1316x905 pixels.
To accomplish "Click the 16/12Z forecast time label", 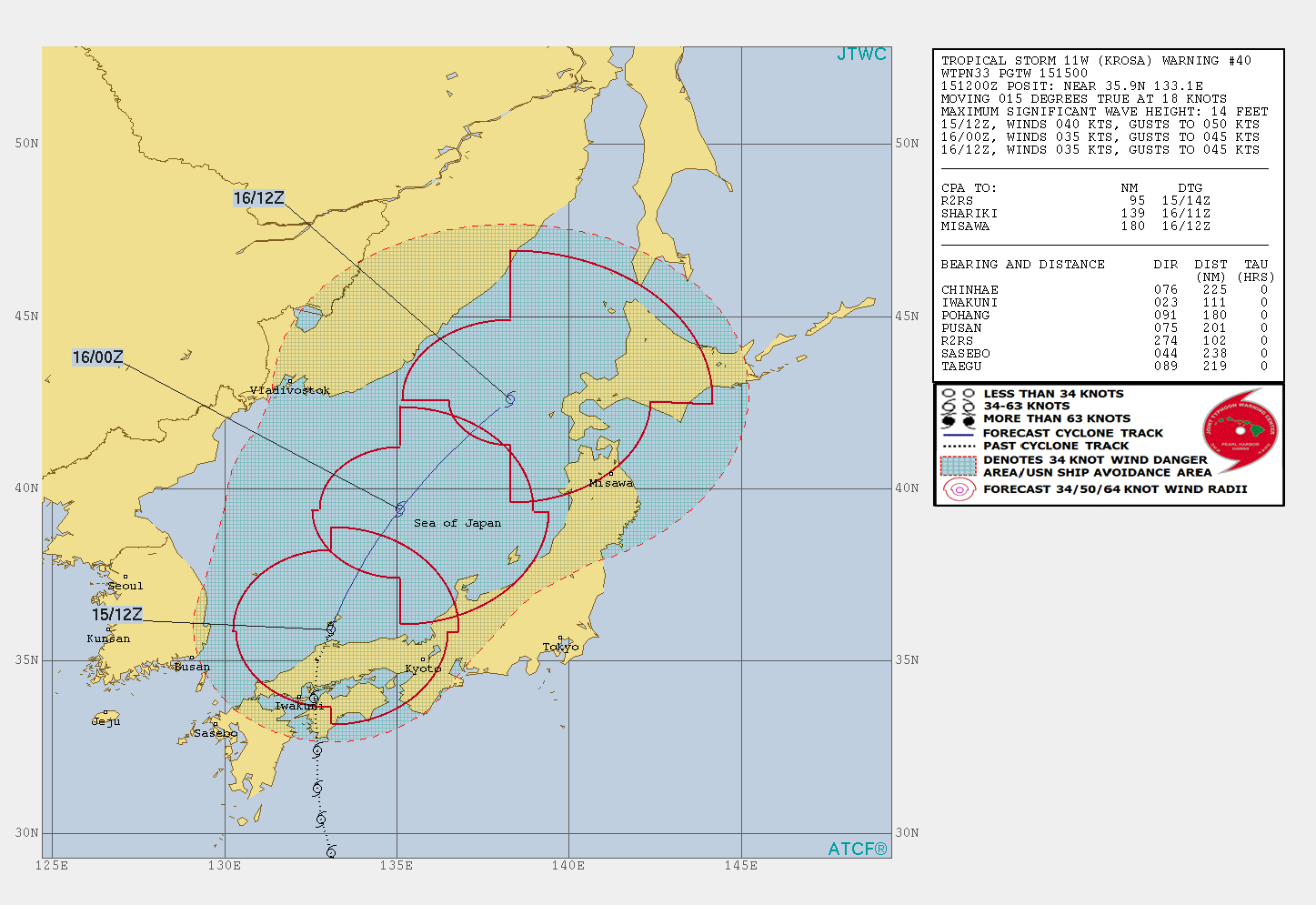I will coord(258,197).
